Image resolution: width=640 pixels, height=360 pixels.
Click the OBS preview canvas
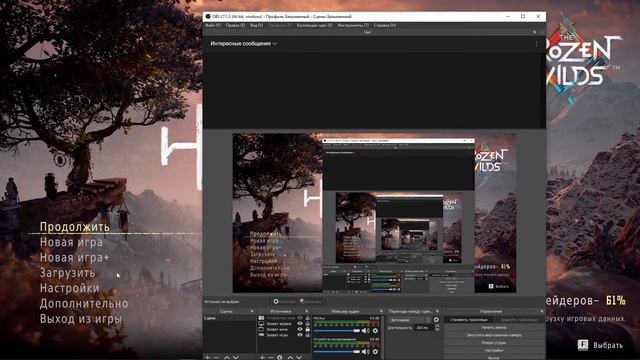374,213
